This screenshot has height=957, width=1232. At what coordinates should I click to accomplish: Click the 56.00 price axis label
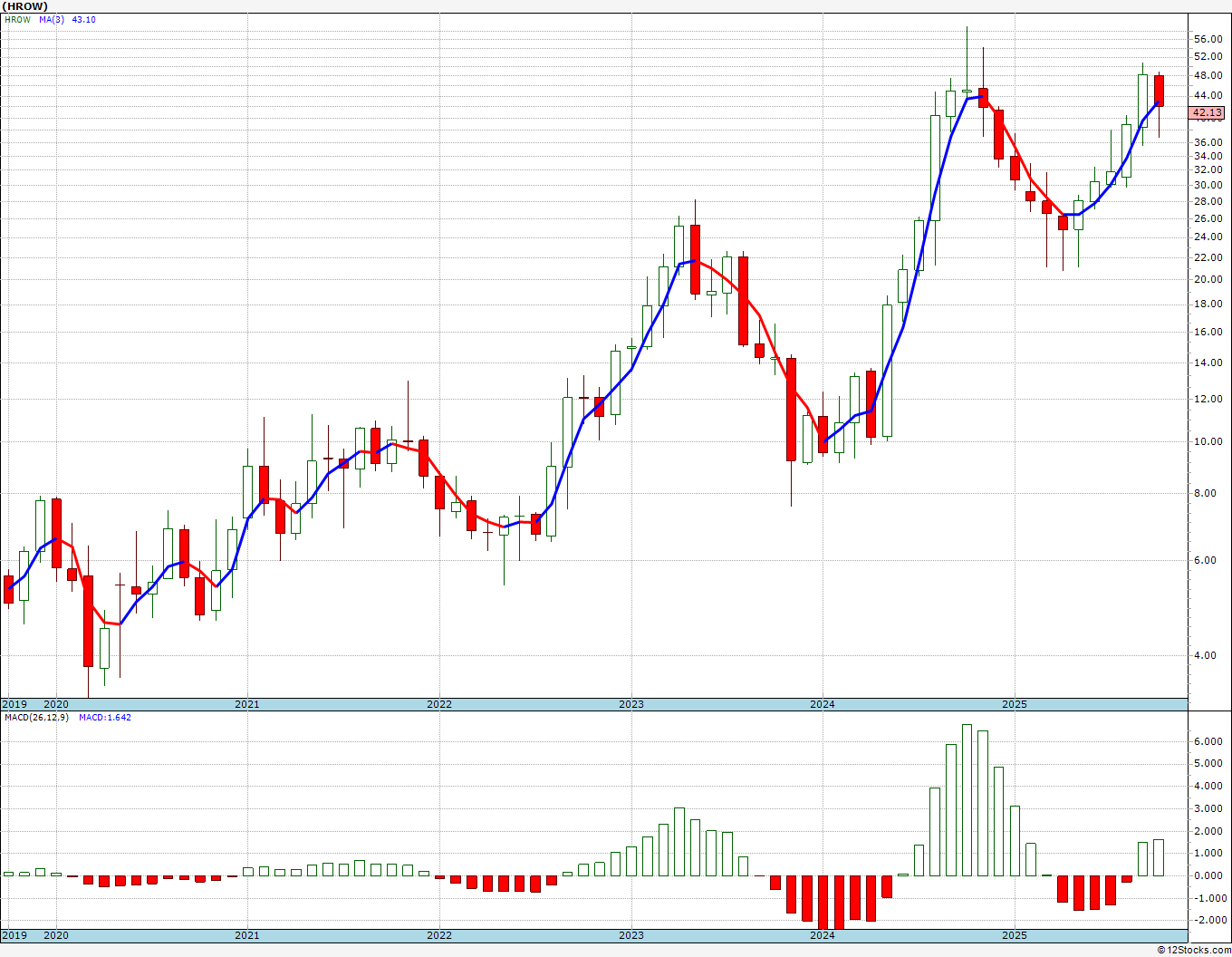1208,40
